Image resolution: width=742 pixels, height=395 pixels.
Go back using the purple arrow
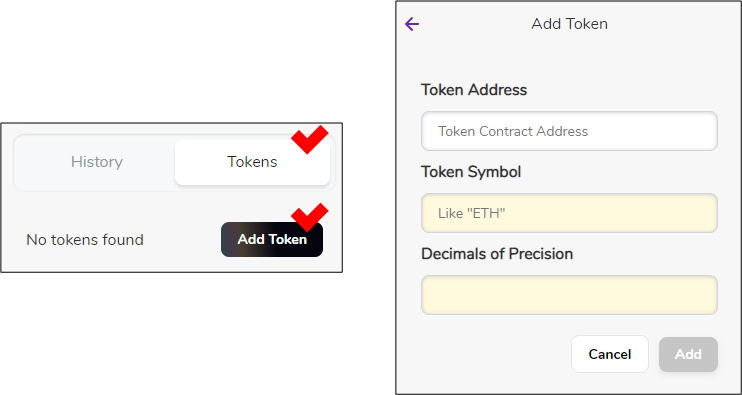tap(412, 24)
